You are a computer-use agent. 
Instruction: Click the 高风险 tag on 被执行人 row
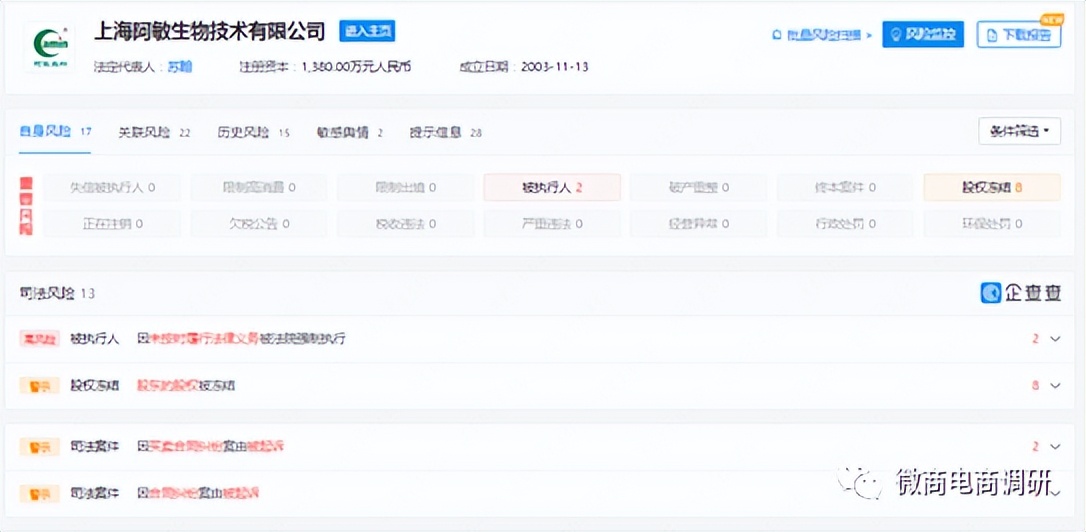coord(39,339)
